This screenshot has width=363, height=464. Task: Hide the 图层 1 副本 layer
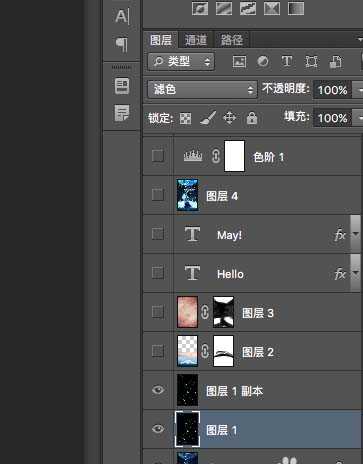[158, 390]
